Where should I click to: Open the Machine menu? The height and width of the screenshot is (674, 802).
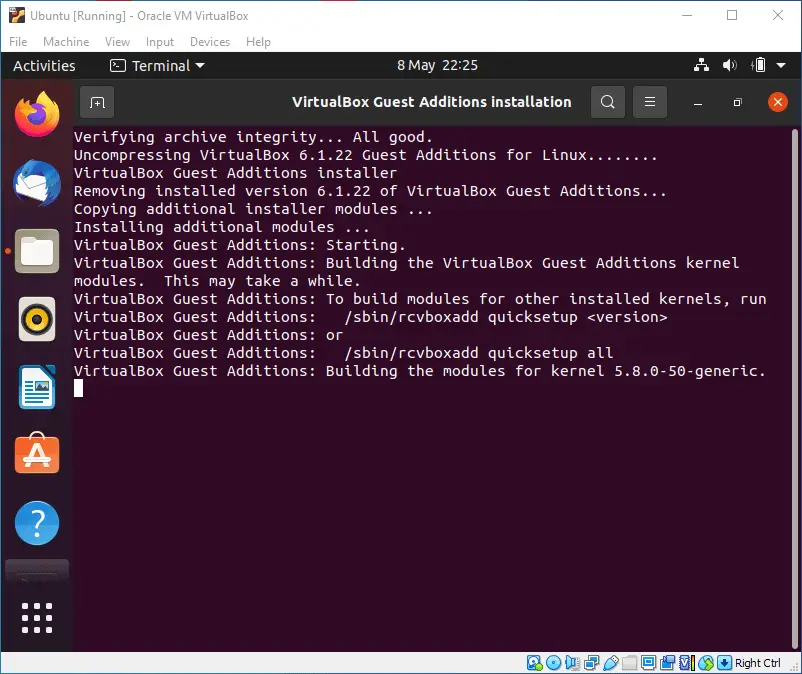click(x=66, y=41)
